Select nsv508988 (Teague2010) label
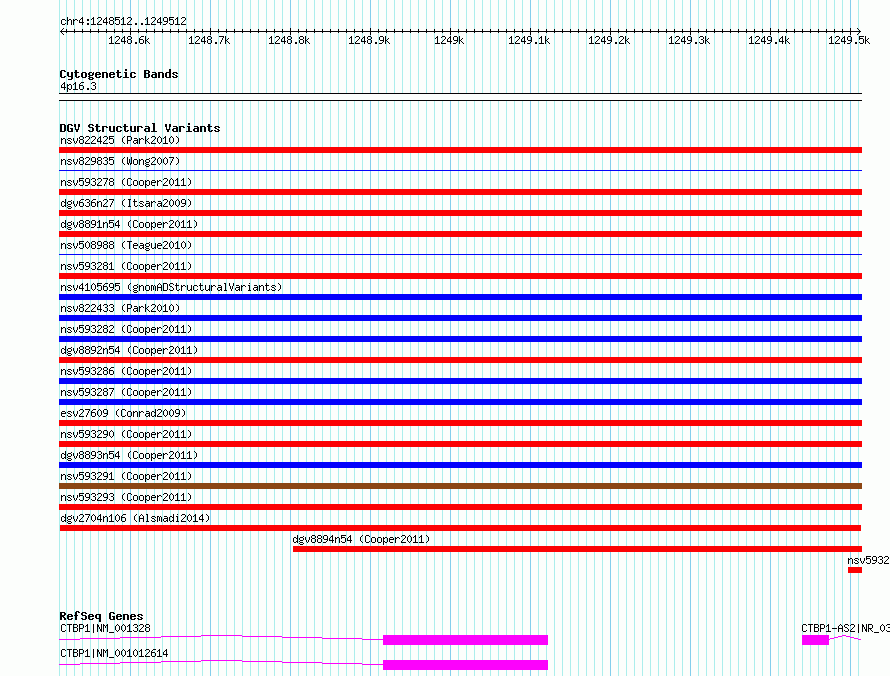 (126, 245)
